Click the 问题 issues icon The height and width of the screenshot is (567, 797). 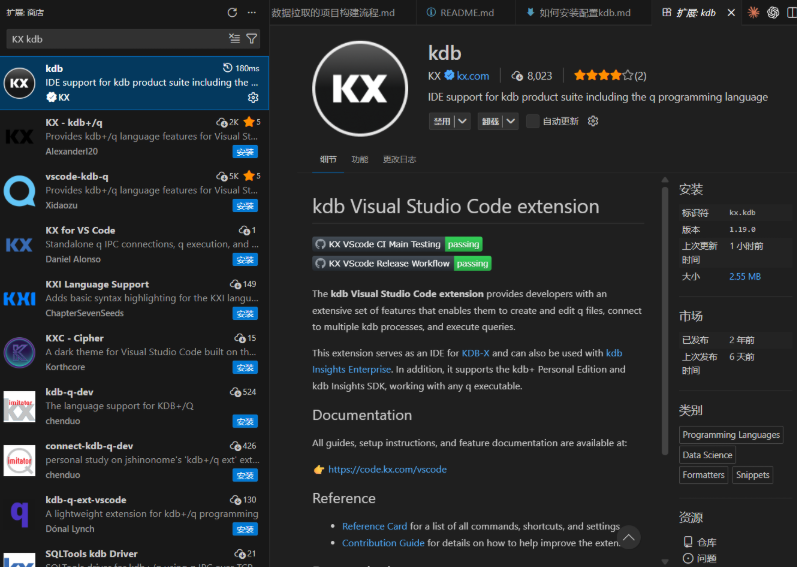click(x=688, y=558)
